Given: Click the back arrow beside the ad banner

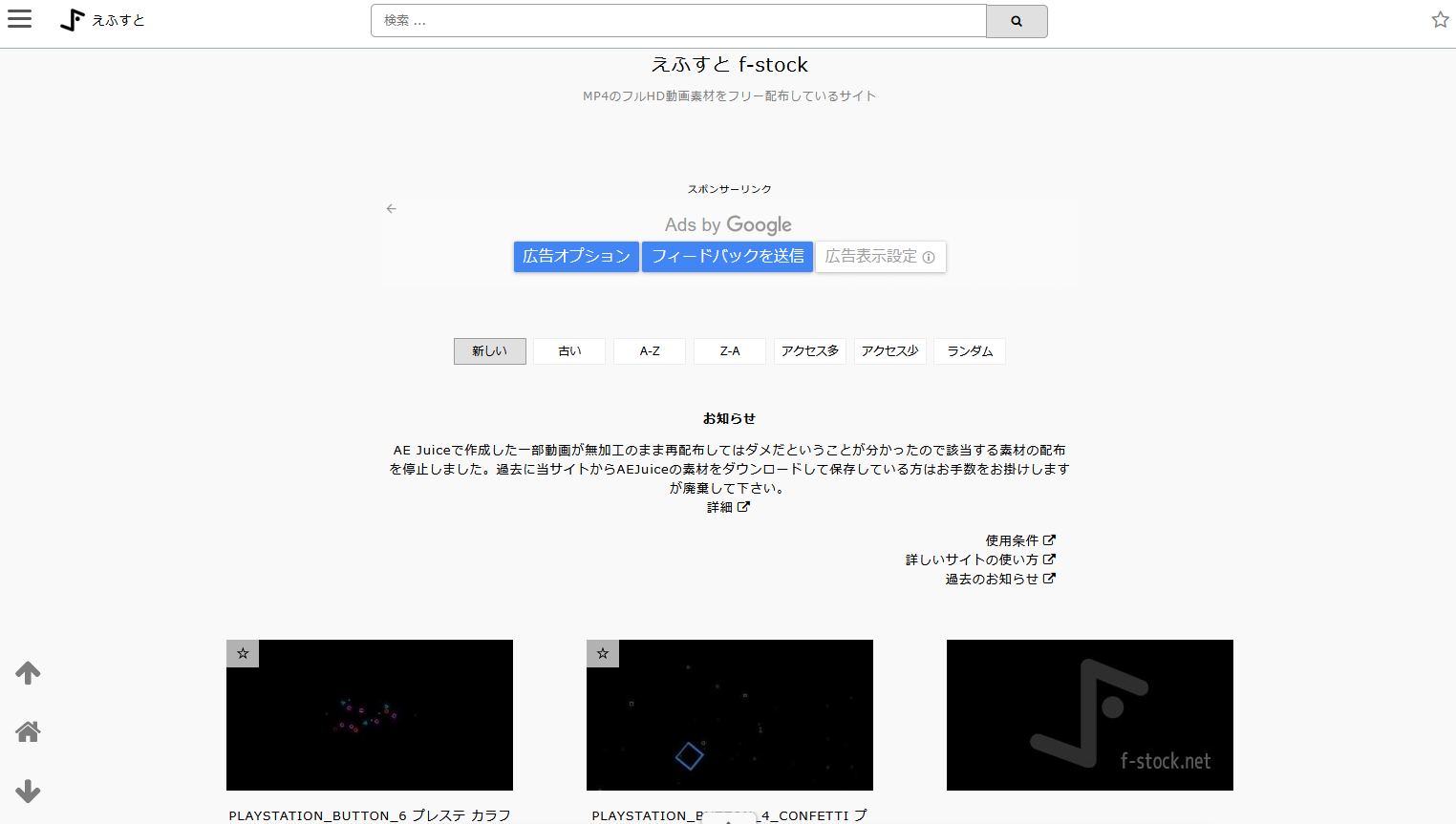Looking at the screenshot, I should pos(391,207).
